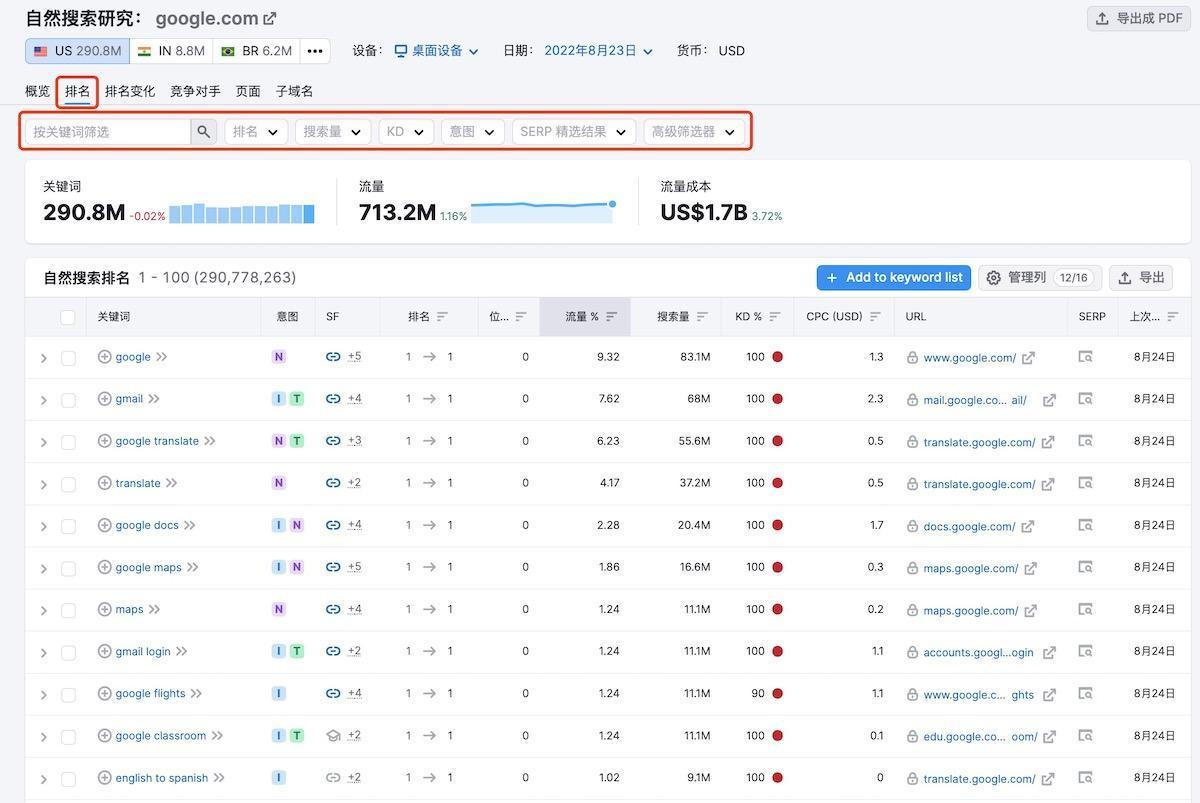Click the 流量 trend line chart
The image size is (1200, 803).
[543, 211]
